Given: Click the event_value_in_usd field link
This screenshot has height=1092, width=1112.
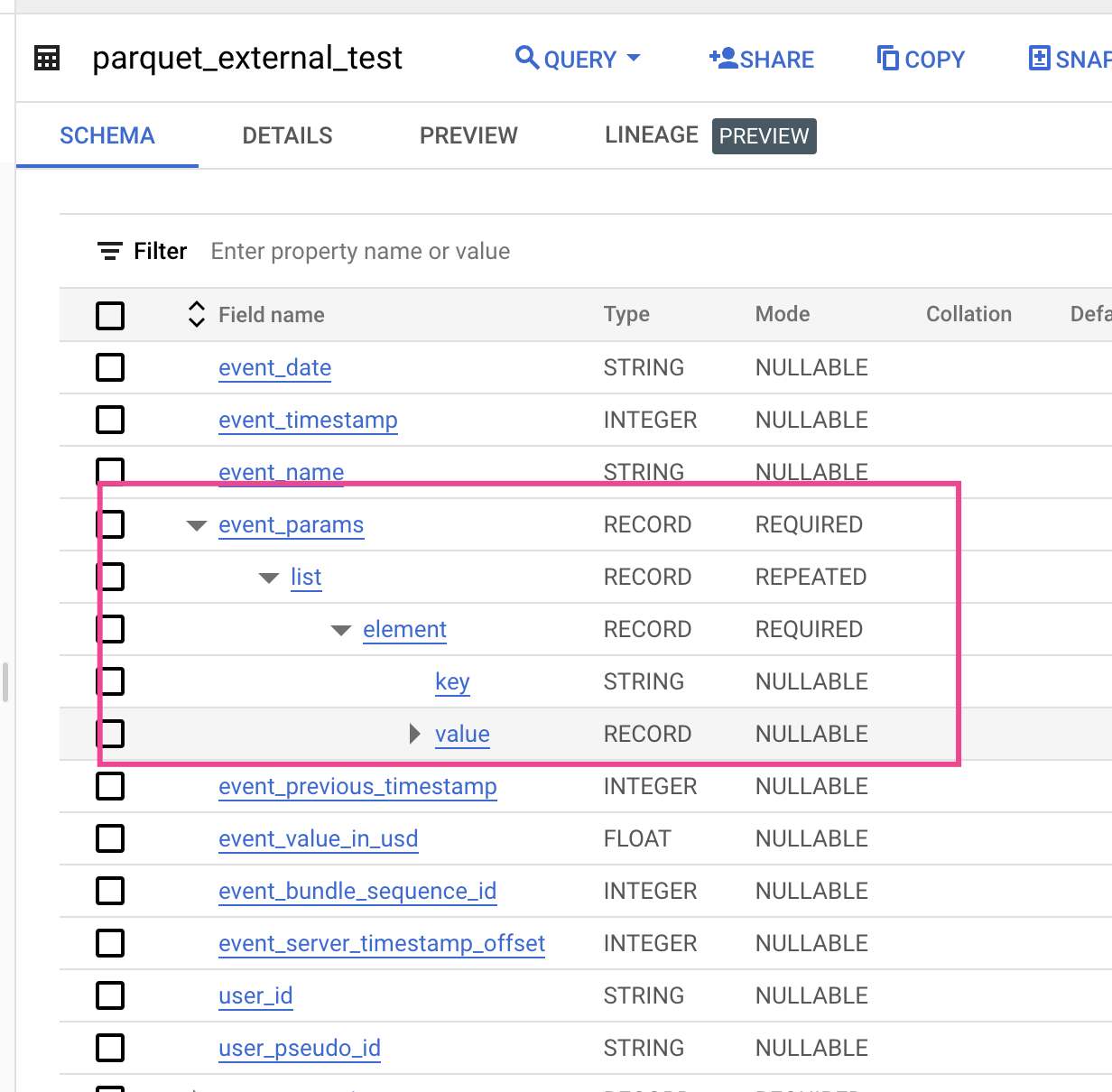Looking at the screenshot, I should tap(318, 839).
